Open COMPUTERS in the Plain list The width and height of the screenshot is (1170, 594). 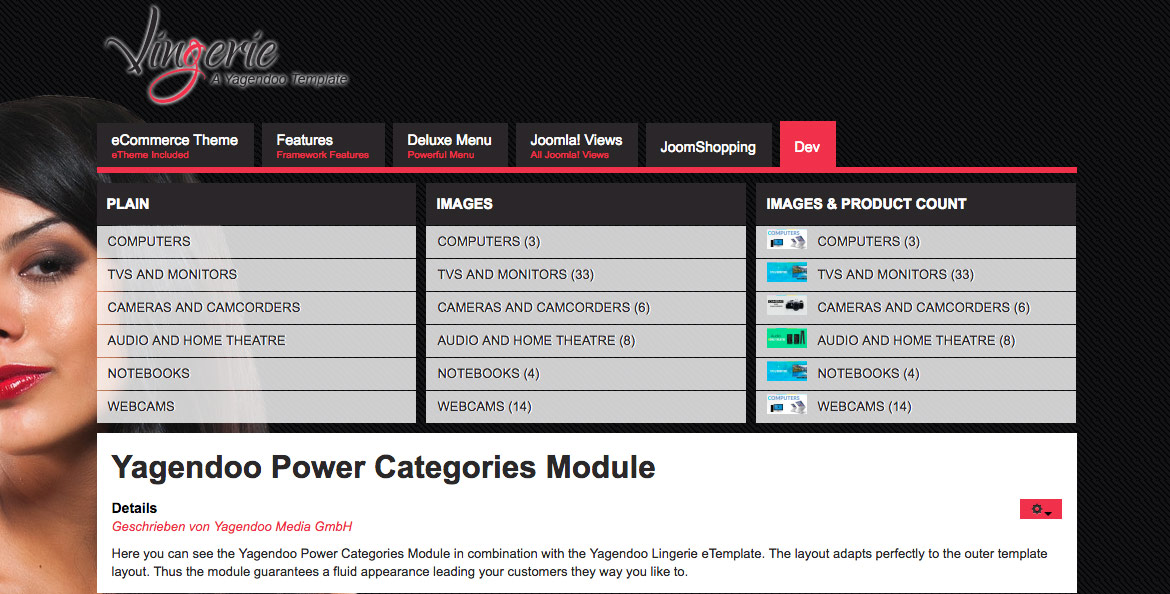(x=256, y=242)
